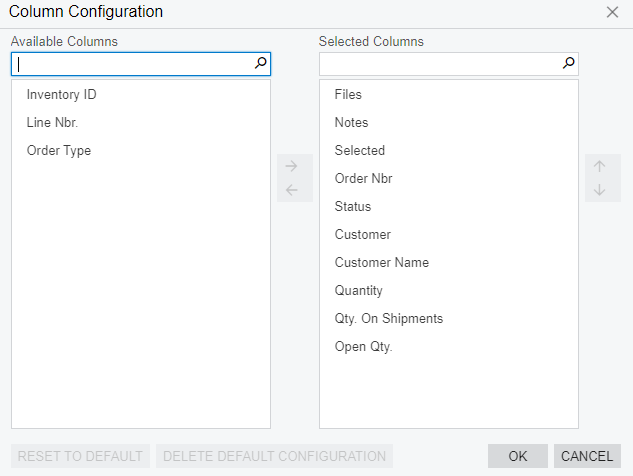Select the Open Qty. column entry
633x476 pixels.
click(x=449, y=346)
